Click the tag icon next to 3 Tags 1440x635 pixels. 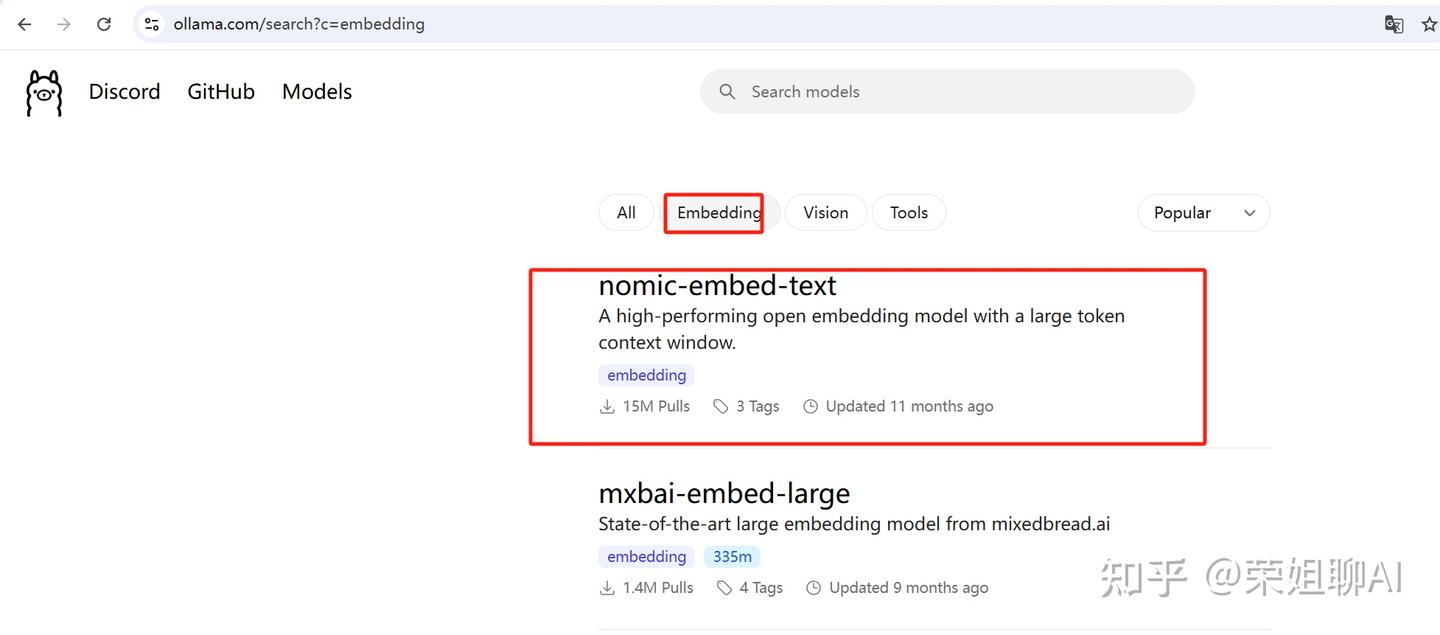(721, 406)
